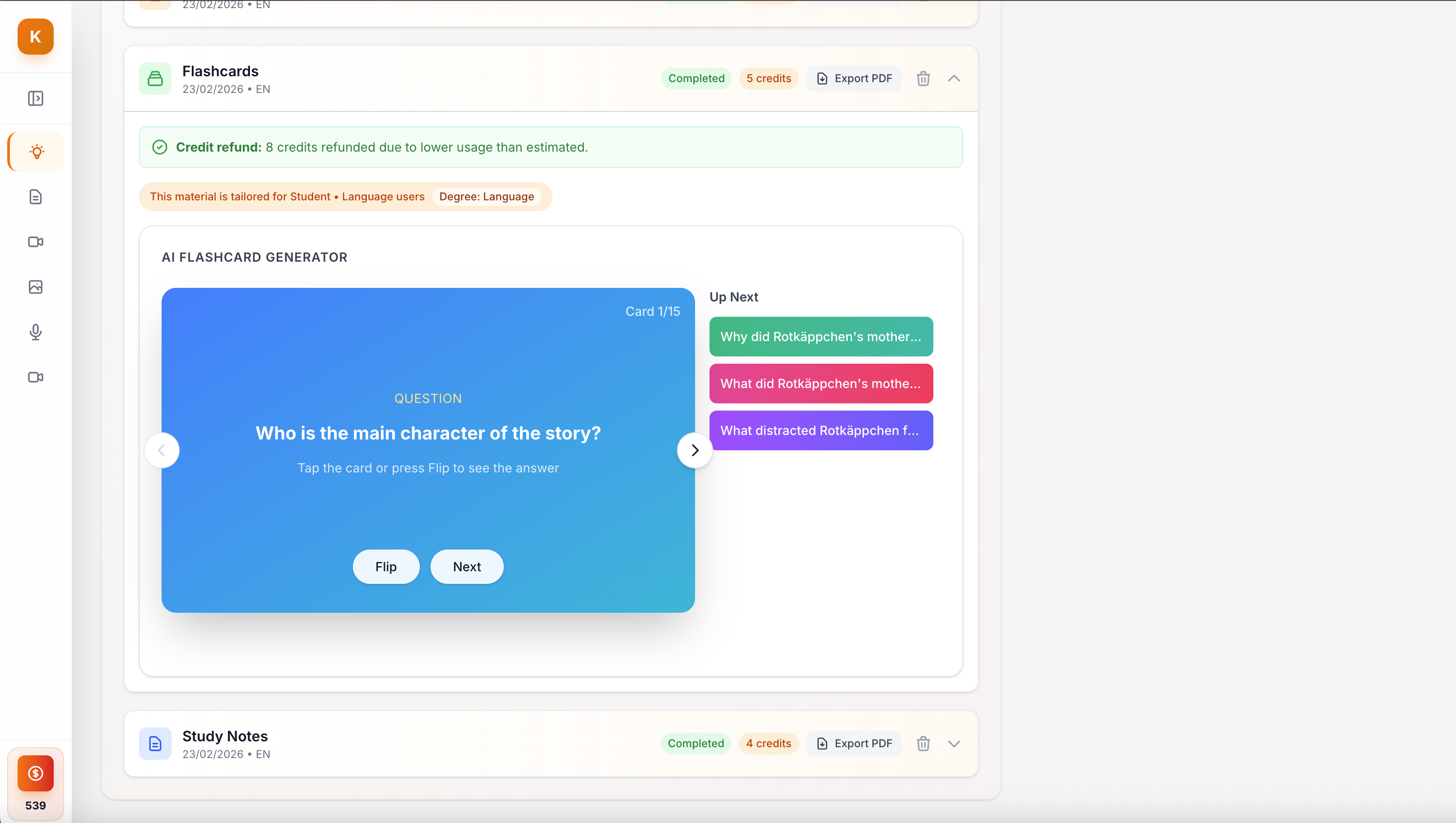
Task: Click the K profile avatar at top left
Action: coord(35,36)
